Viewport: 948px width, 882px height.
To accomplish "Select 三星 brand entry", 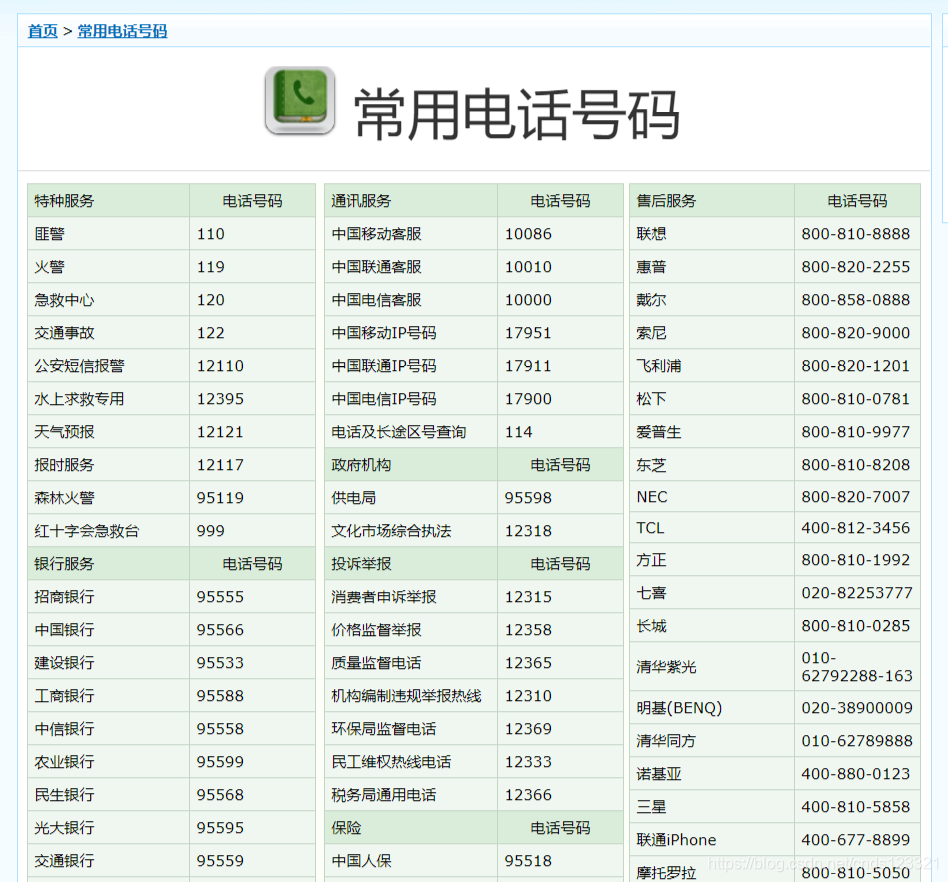I will click(x=651, y=807).
